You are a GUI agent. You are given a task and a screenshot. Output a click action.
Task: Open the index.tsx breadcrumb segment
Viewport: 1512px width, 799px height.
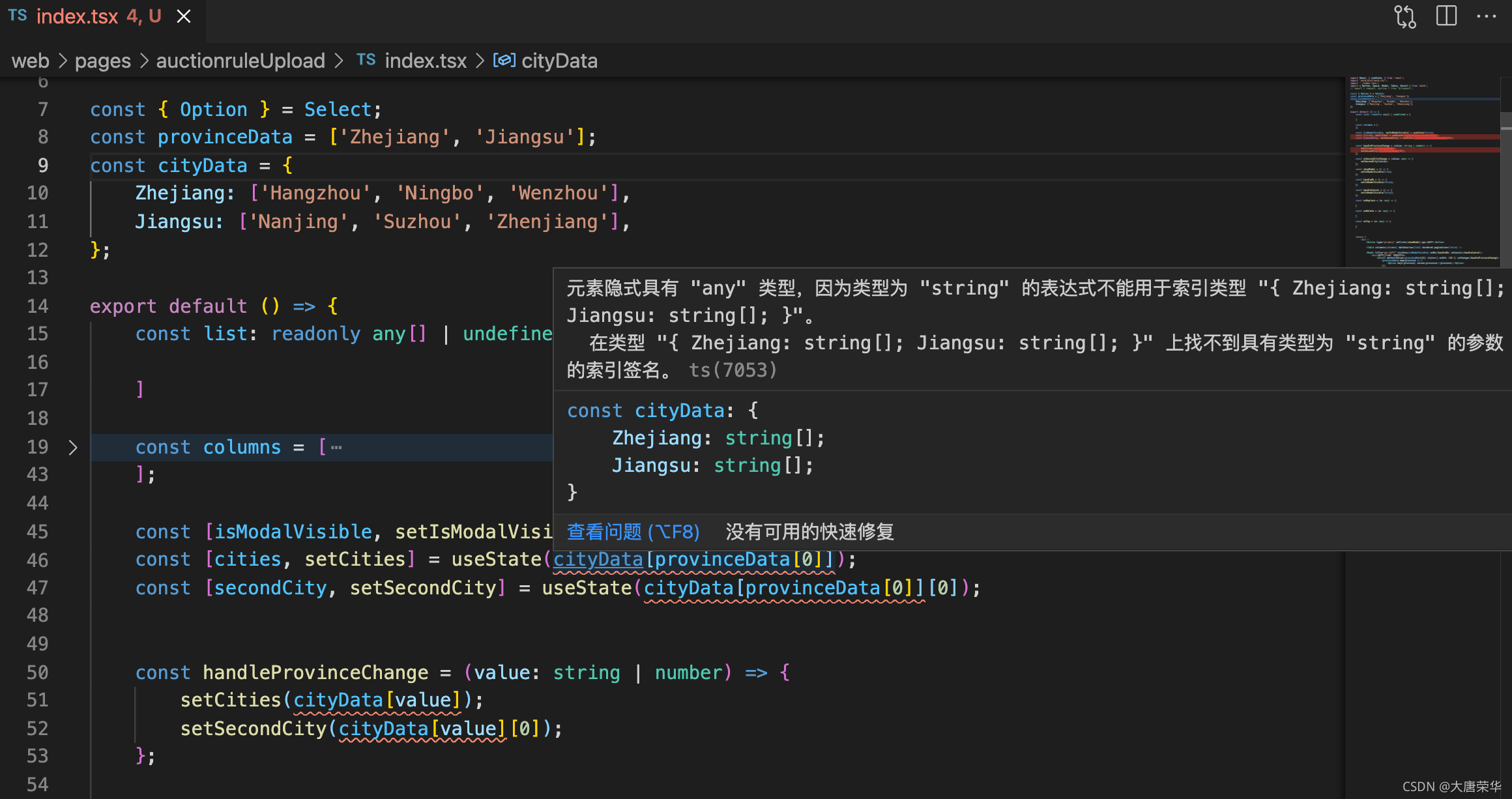point(426,61)
